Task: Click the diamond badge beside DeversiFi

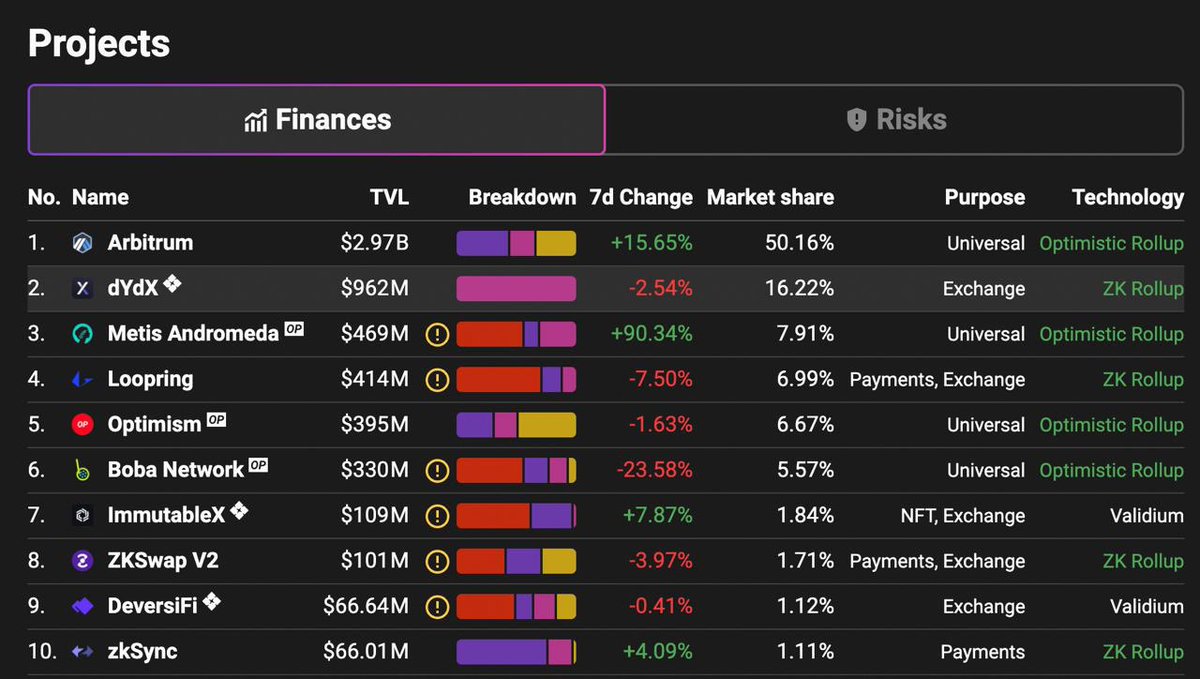Action: click(x=211, y=602)
